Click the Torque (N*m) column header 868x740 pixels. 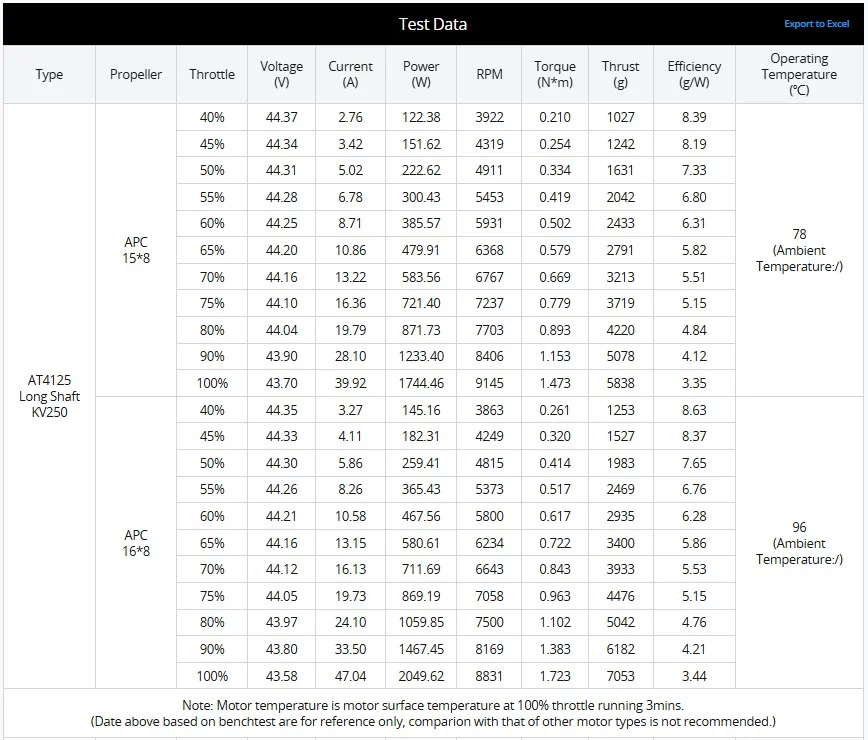click(x=555, y=74)
